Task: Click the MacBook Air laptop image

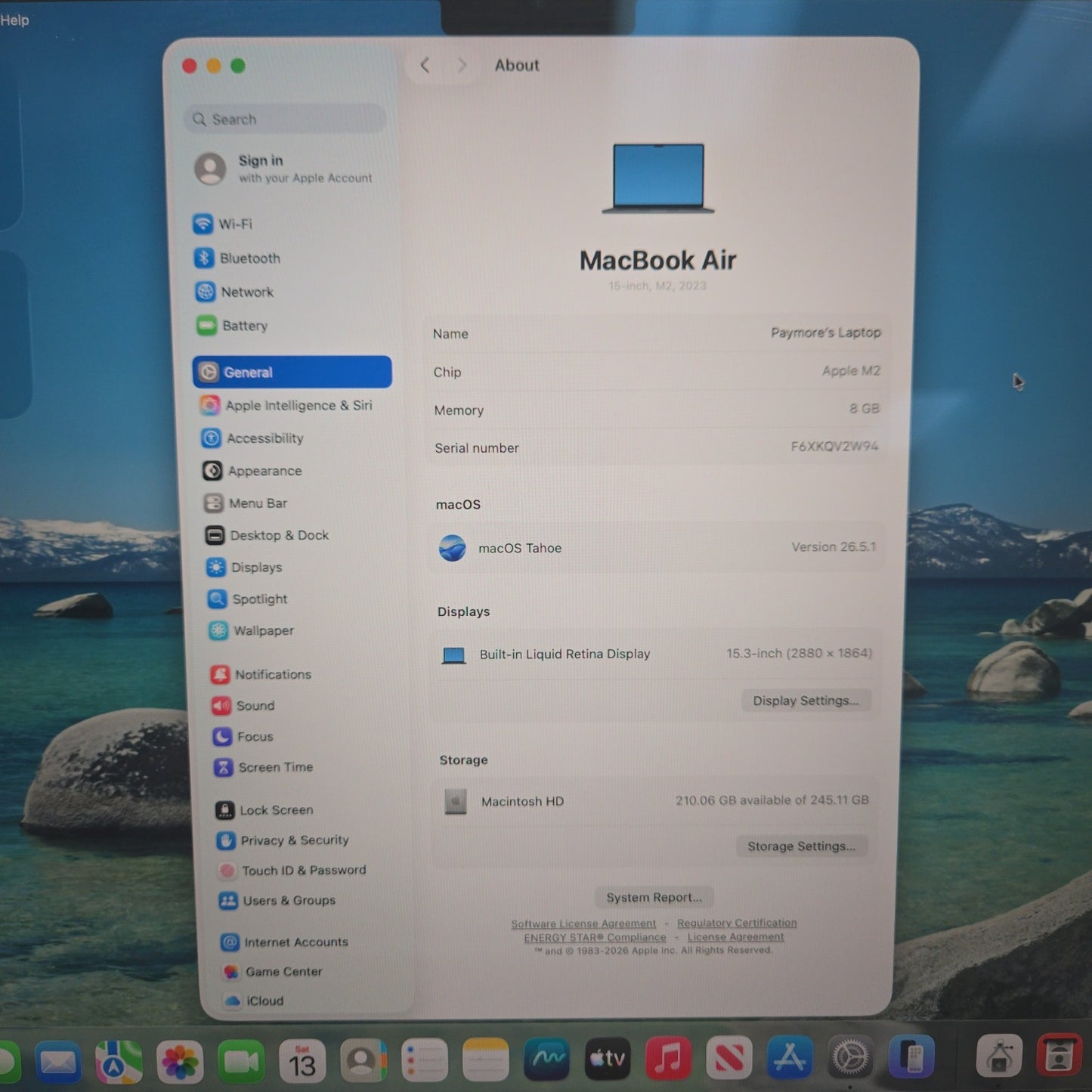Action: 658,179
